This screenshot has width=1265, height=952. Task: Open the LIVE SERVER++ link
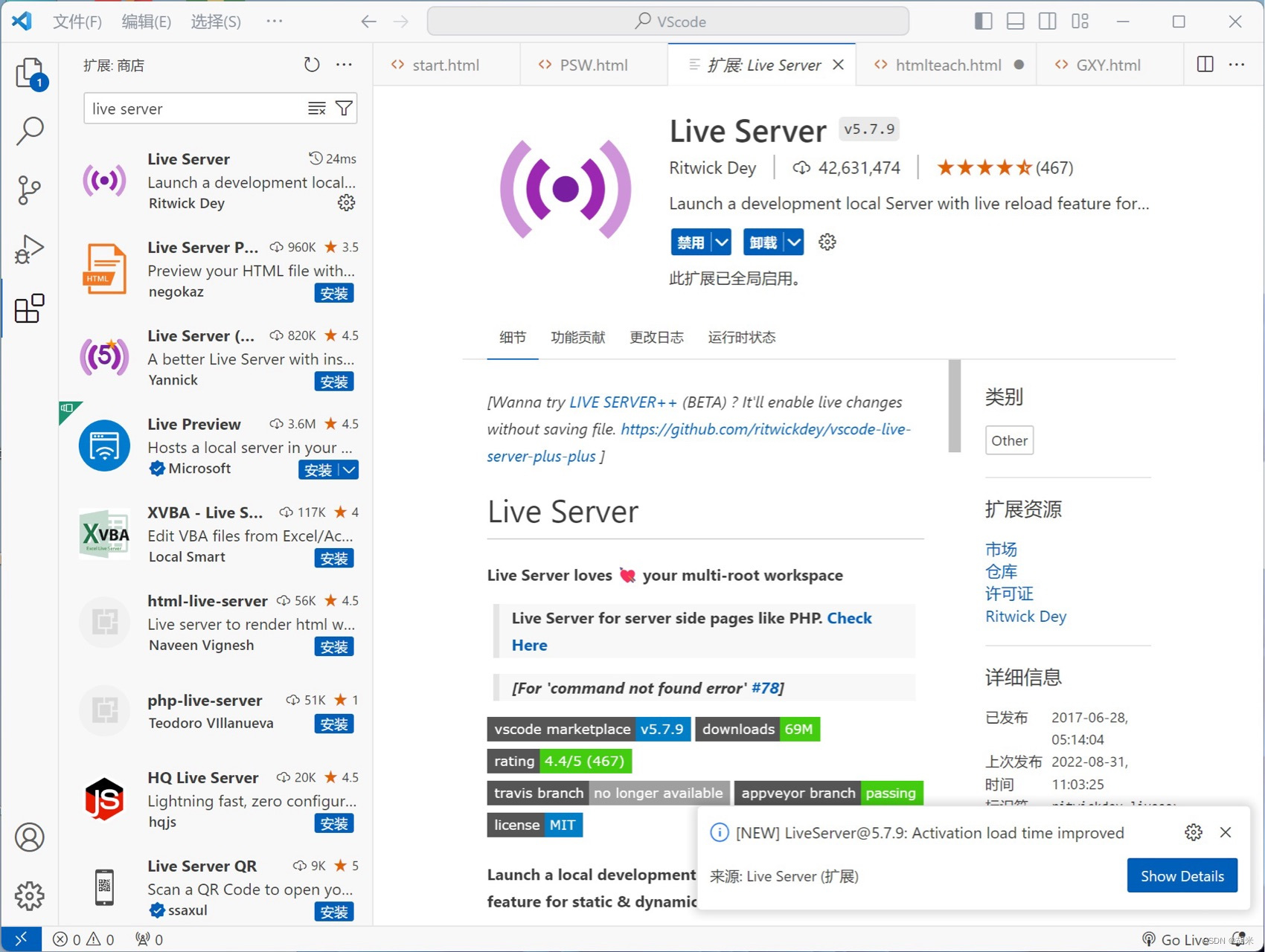(623, 402)
